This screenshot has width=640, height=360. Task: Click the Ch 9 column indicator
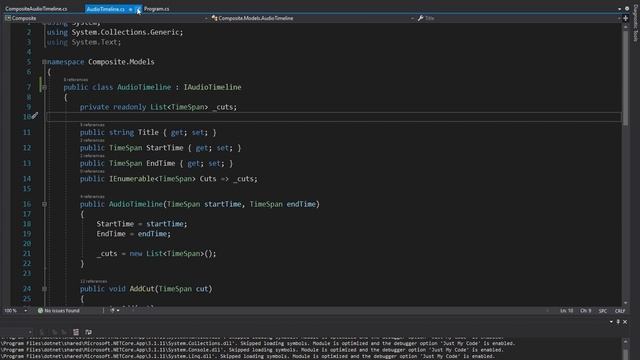(x=585, y=311)
